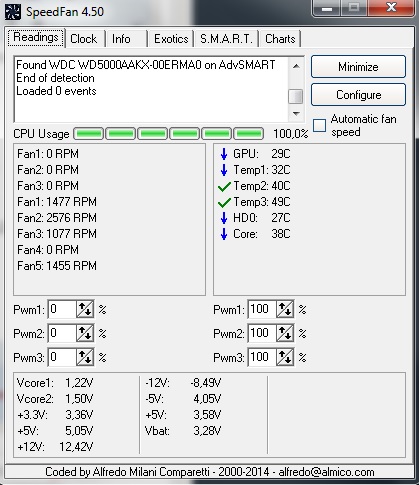Click the 'Loaded 0 events' log line

coord(56,91)
